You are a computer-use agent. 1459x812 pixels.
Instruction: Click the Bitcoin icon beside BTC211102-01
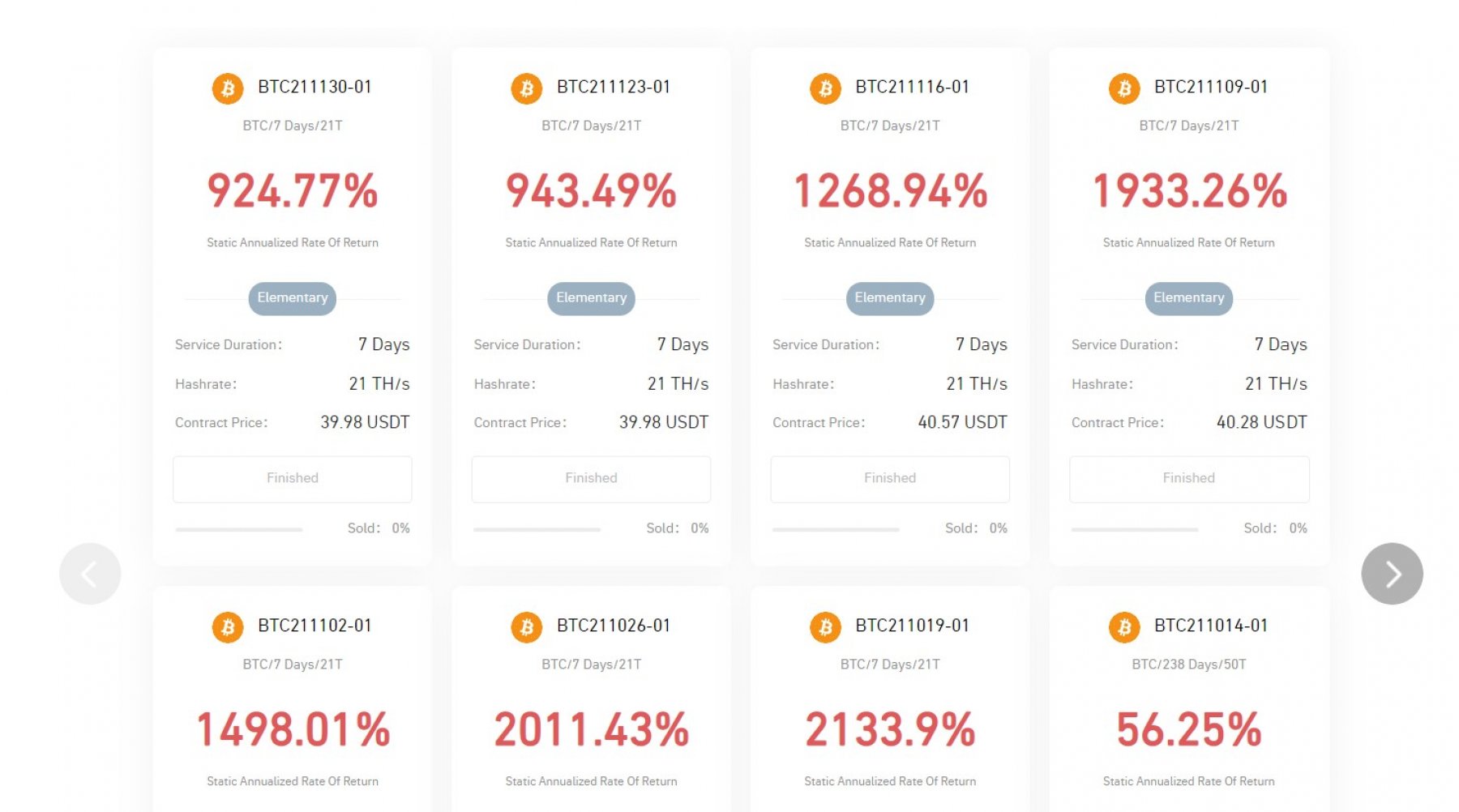point(228,627)
